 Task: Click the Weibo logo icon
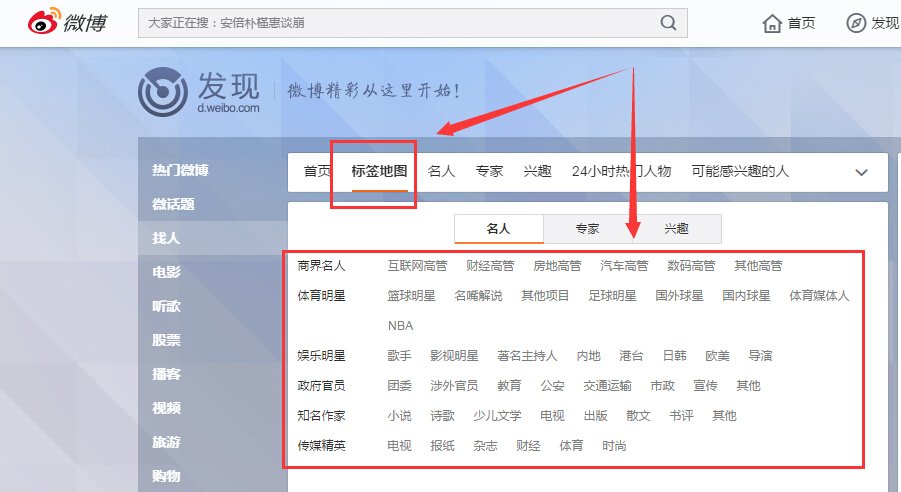(x=44, y=21)
